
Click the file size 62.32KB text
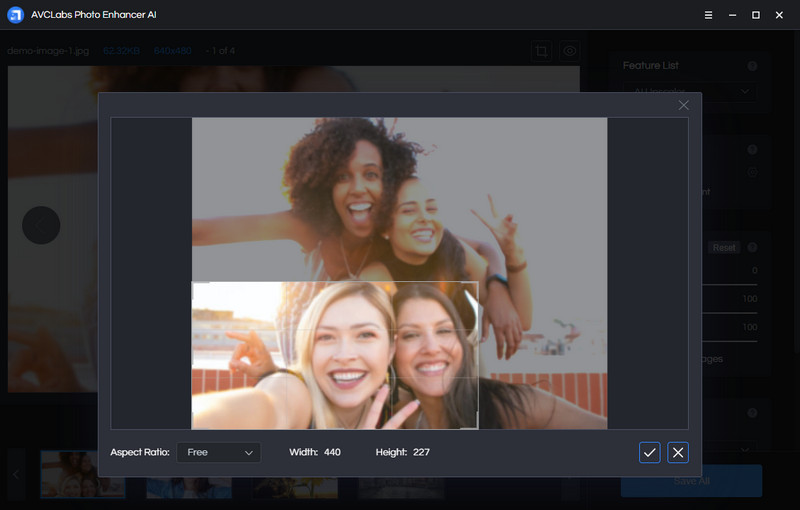[121, 51]
